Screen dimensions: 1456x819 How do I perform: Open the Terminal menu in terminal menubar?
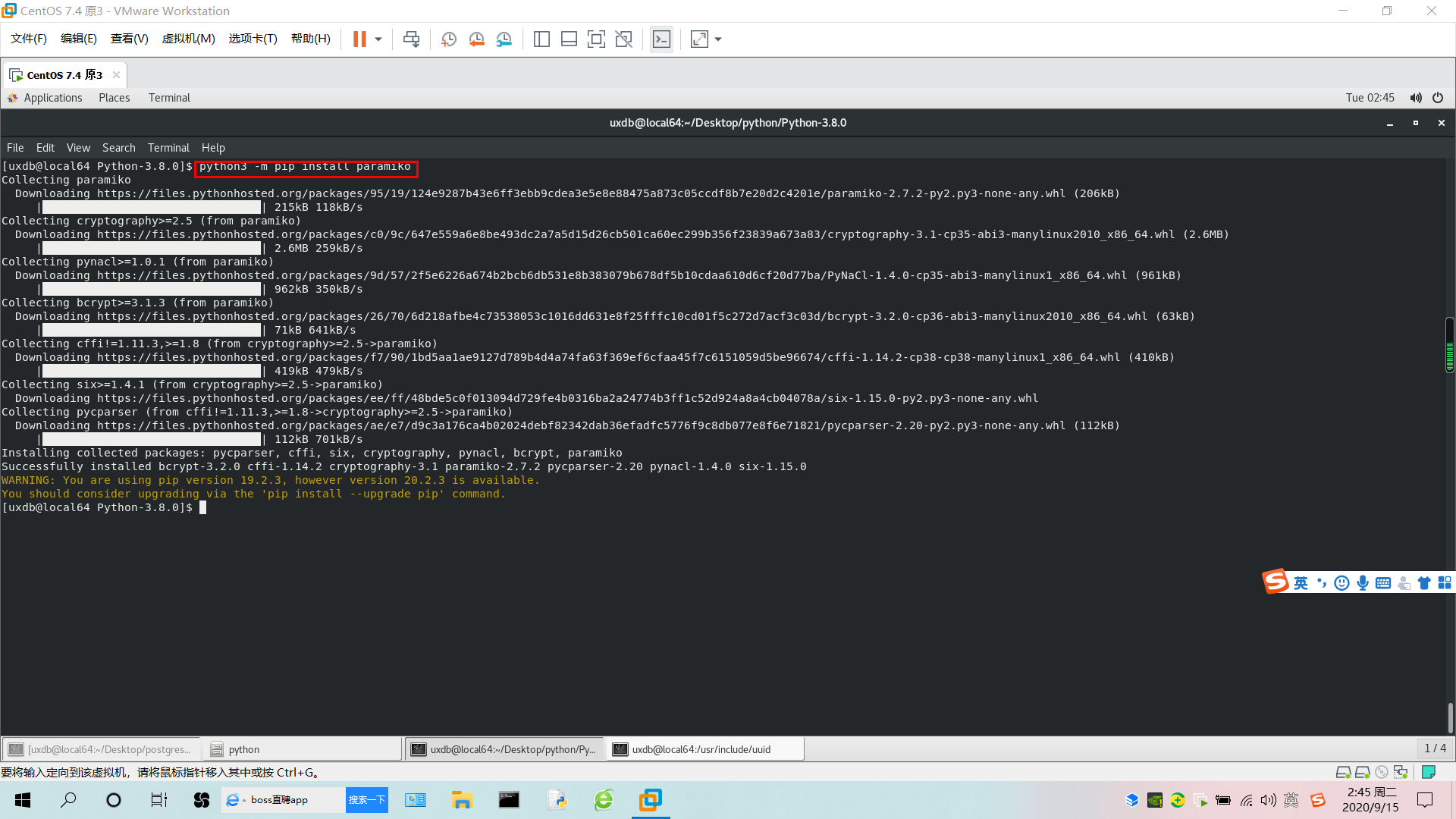pos(168,148)
